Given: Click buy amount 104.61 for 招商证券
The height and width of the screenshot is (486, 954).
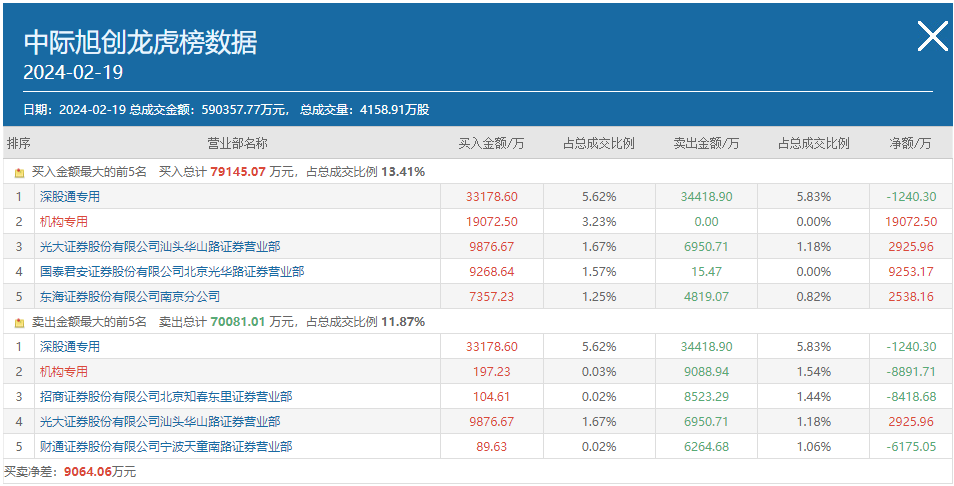Looking at the screenshot, I should (492, 397).
